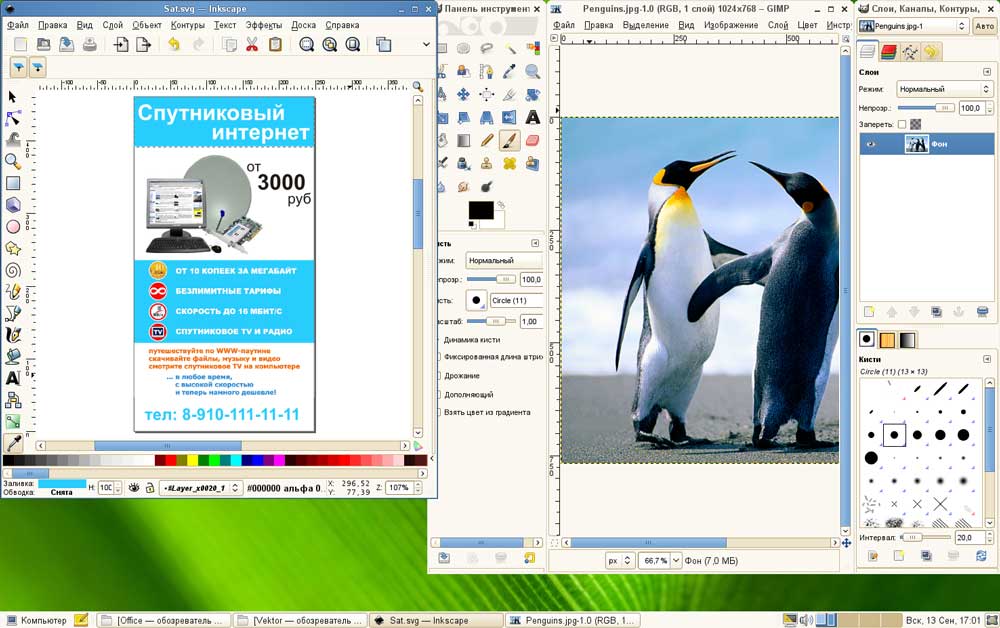Open the GIMP zoom 66,7% dropdown

(x=676, y=561)
